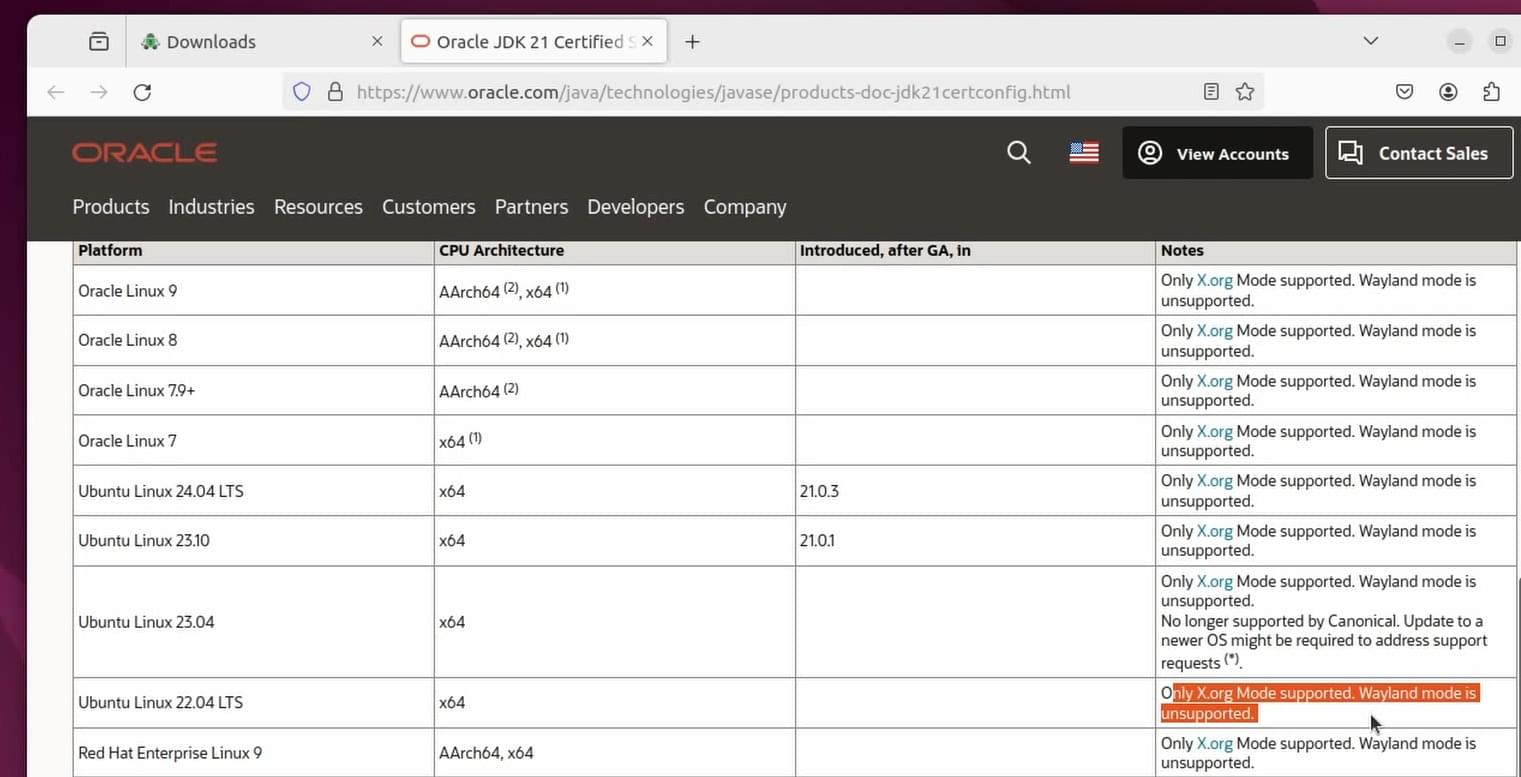Viewport: 1521px width, 777px height.
Task: Select the Oracle Linux 7.9+ cell
Action: click(x=253, y=390)
